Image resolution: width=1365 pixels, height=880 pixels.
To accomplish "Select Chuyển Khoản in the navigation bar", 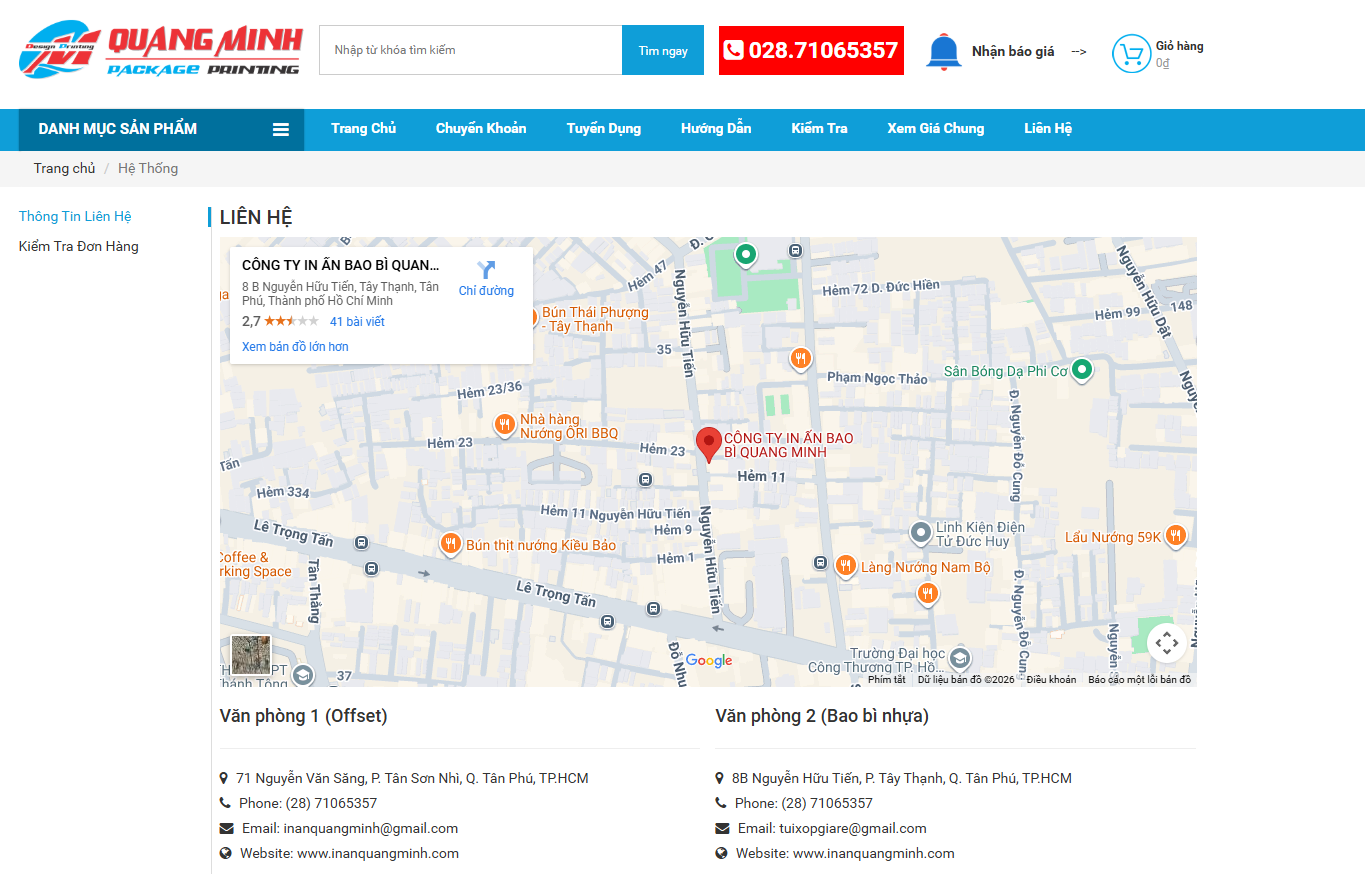I will tap(480, 128).
